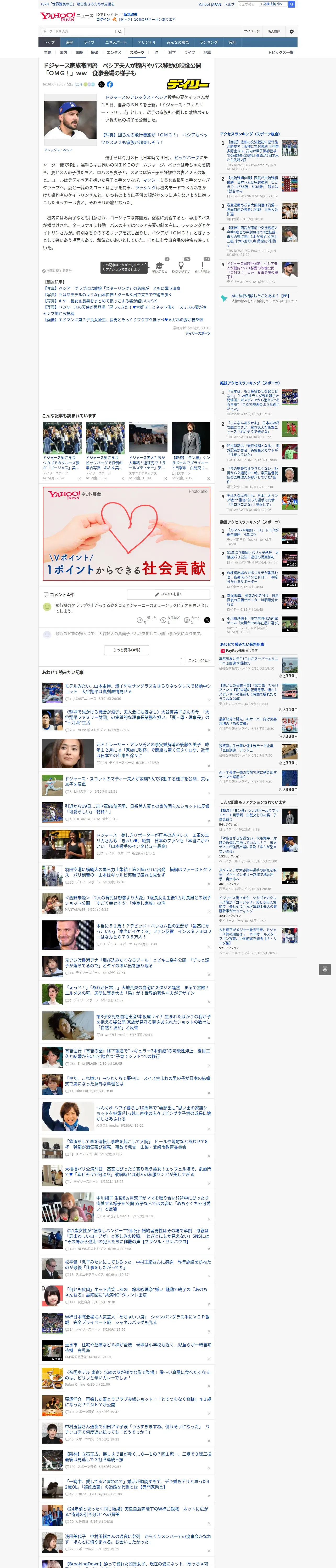Click the コメントを書く button
Screen dimensions: 336x1568
169,594
